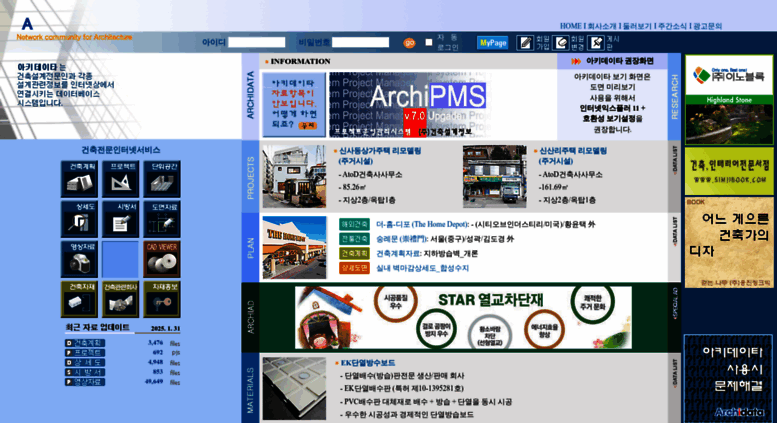This screenshot has height=423, width=777.
Task: Click the 해외건축 category tag
Action: pos(354,224)
